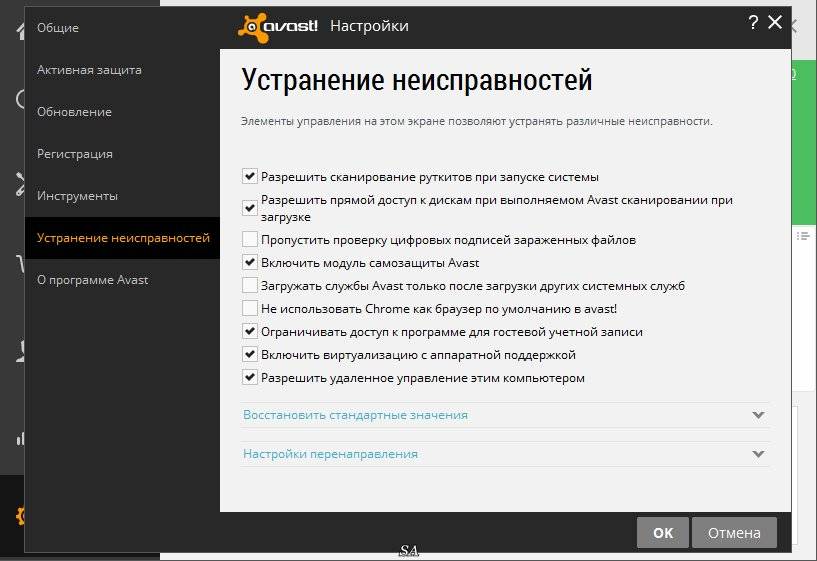This screenshot has width=817, height=561.
Task: Open the Регистрация settings section
Action: point(75,154)
